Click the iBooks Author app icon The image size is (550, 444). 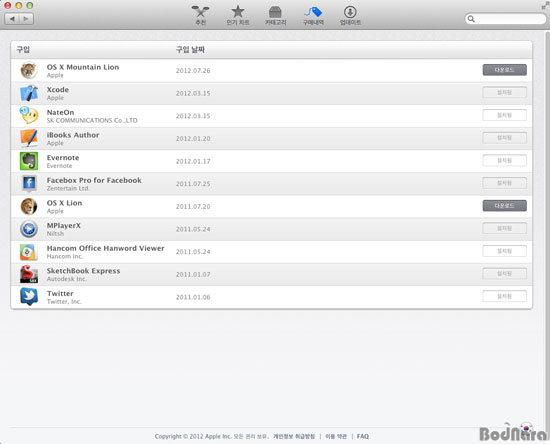(29, 139)
